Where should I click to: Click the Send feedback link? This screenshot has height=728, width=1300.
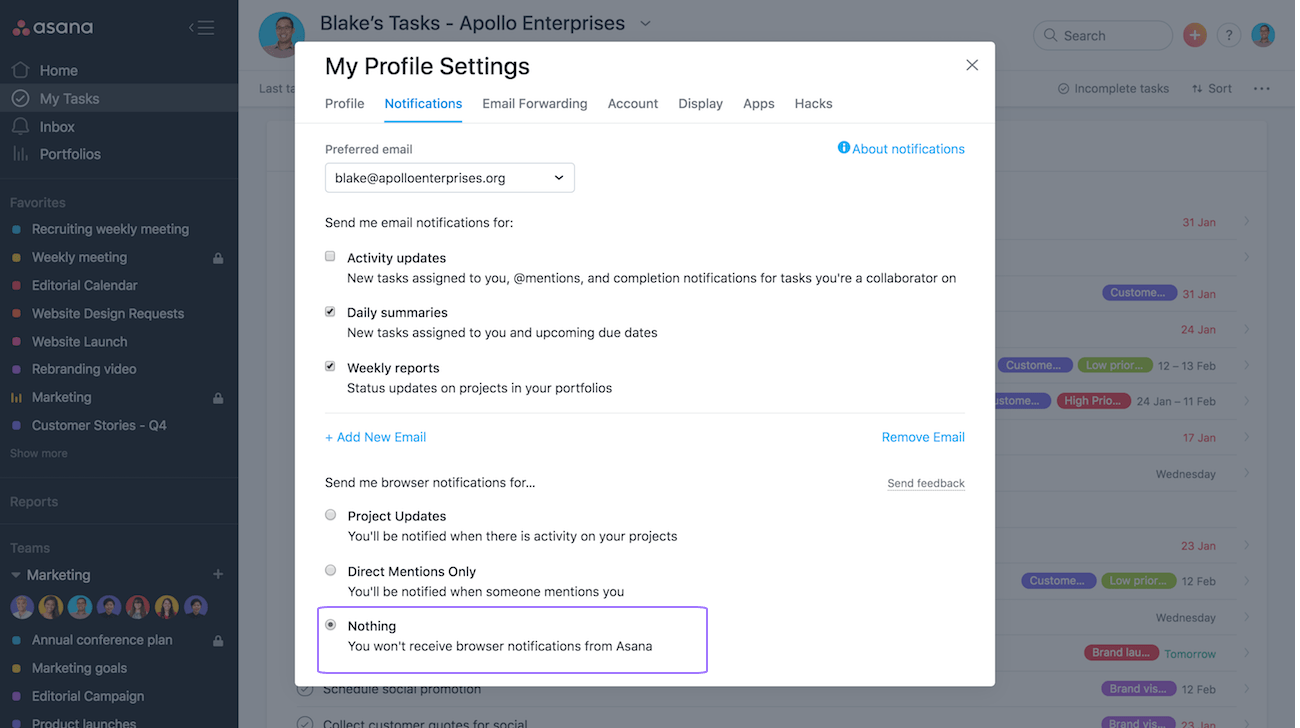coord(926,483)
